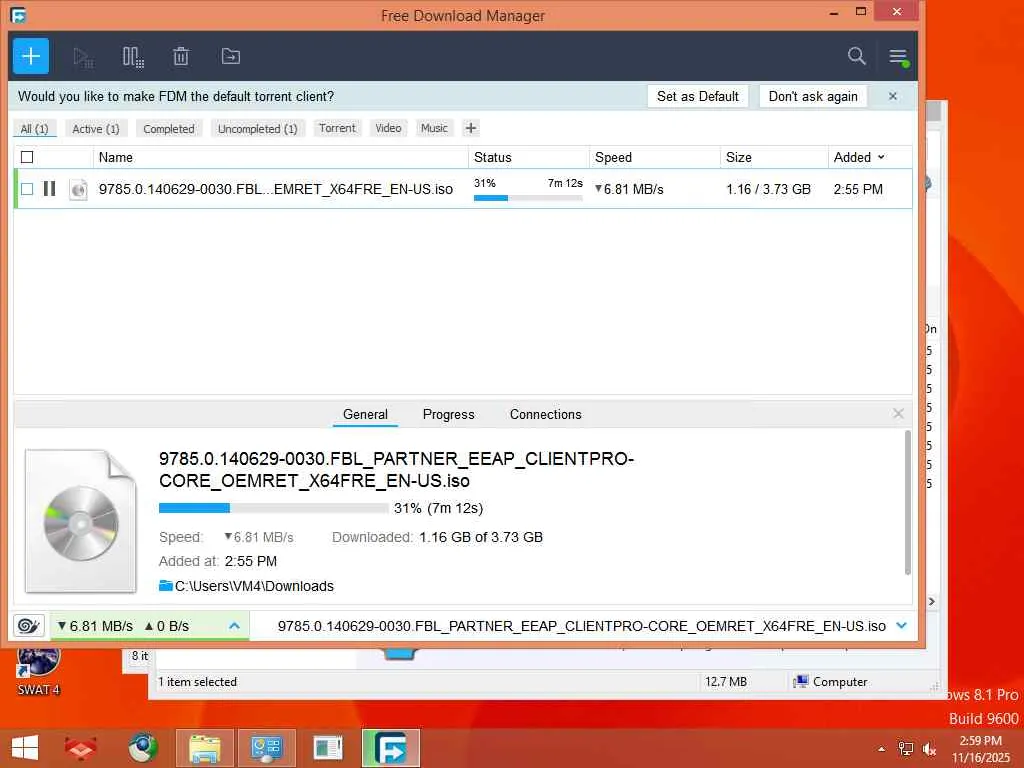Click the muted volume tray icon

click(x=929, y=749)
